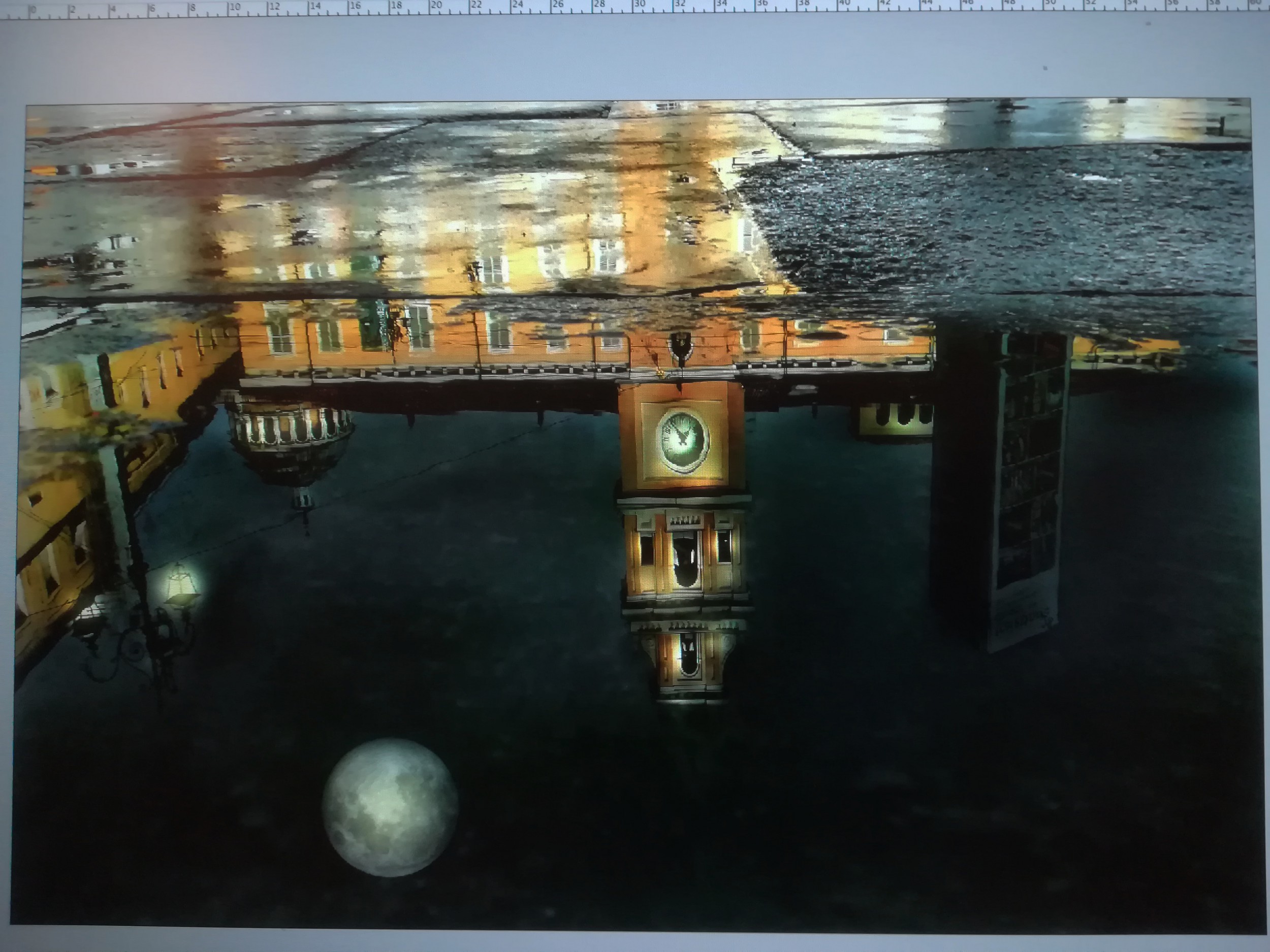Screen dimensions: 1270x952
Task: Click the crest emblem above the clock tower
Action: [681, 346]
